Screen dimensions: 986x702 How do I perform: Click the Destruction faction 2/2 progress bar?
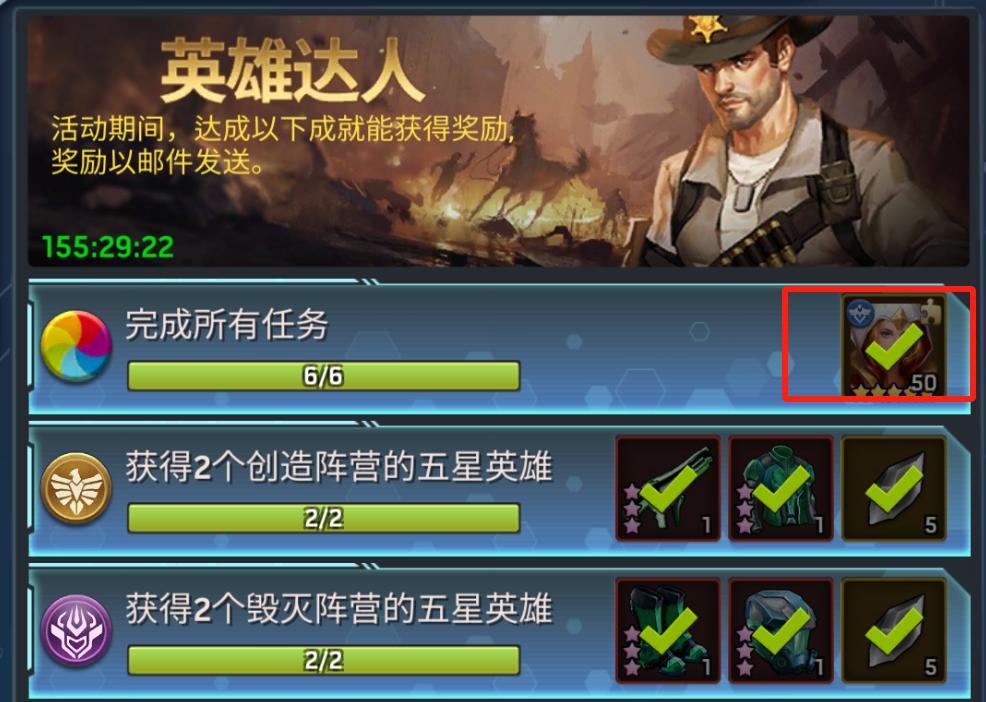coord(324,660)
